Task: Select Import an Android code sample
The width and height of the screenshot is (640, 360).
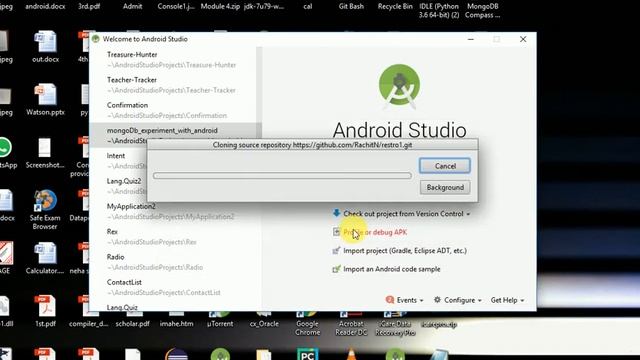Action: point(392,269)
